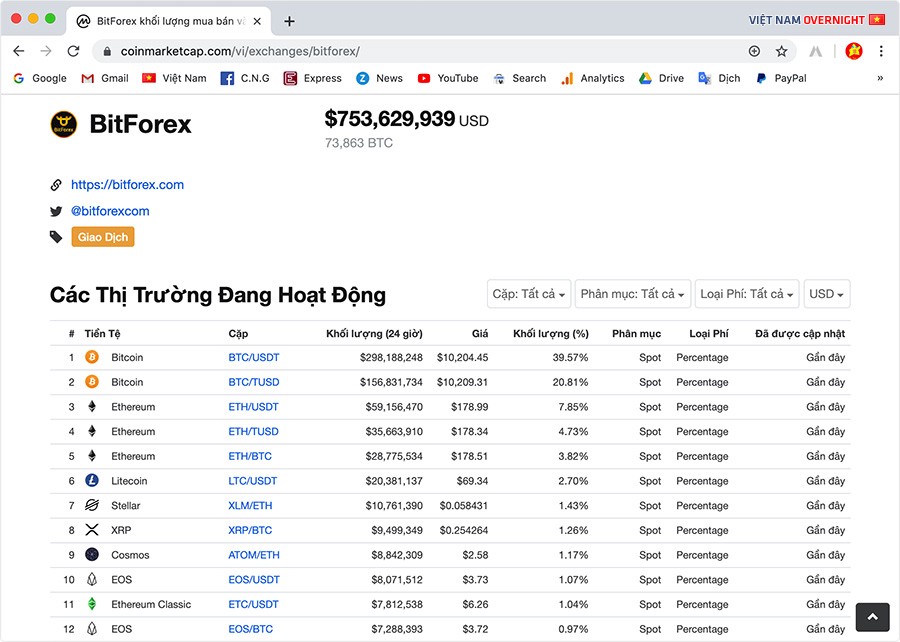
Task: Open the Cặp: Tất cả dropdown
Action: (x=529, y=294)
